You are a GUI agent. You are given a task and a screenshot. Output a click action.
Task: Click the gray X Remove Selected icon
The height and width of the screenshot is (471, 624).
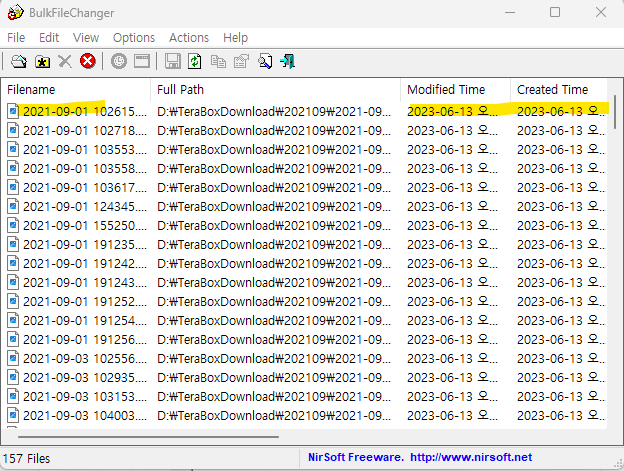click(65, 62)
